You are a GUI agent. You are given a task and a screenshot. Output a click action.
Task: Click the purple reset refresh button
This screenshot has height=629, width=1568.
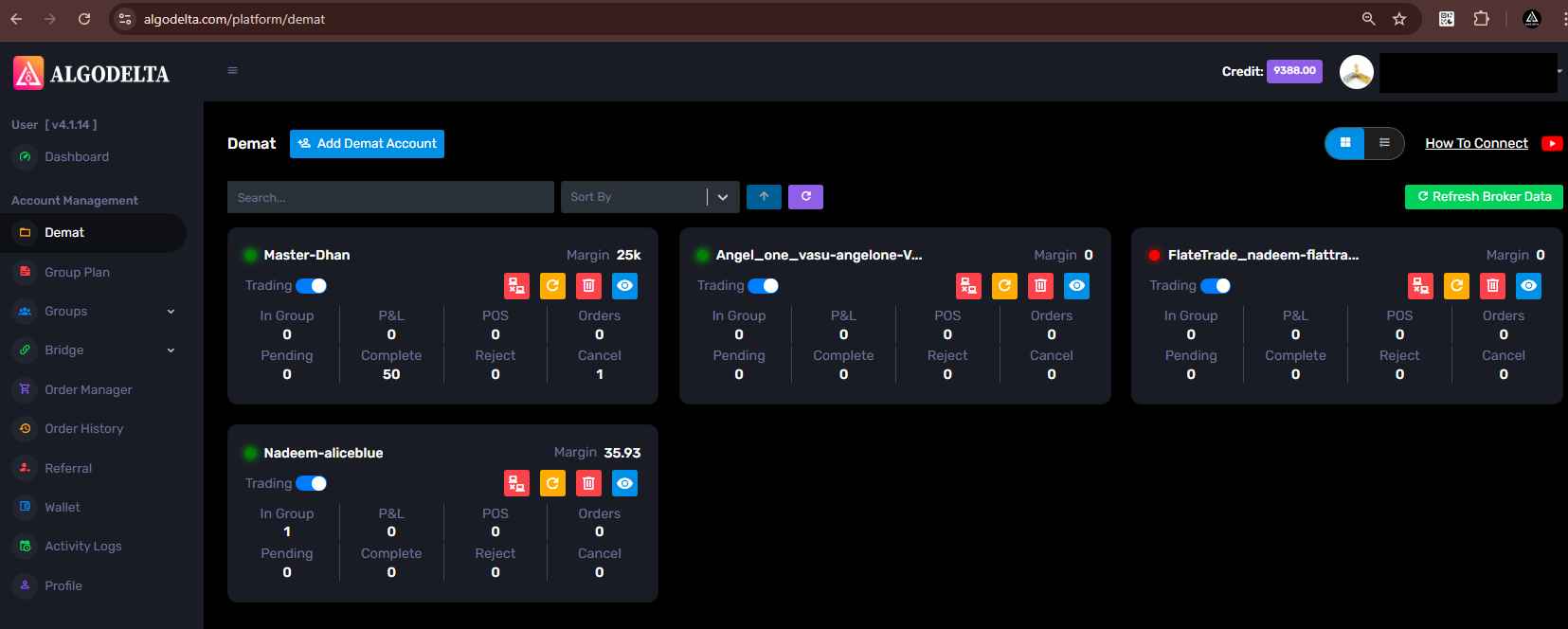[x=805, y=197]
